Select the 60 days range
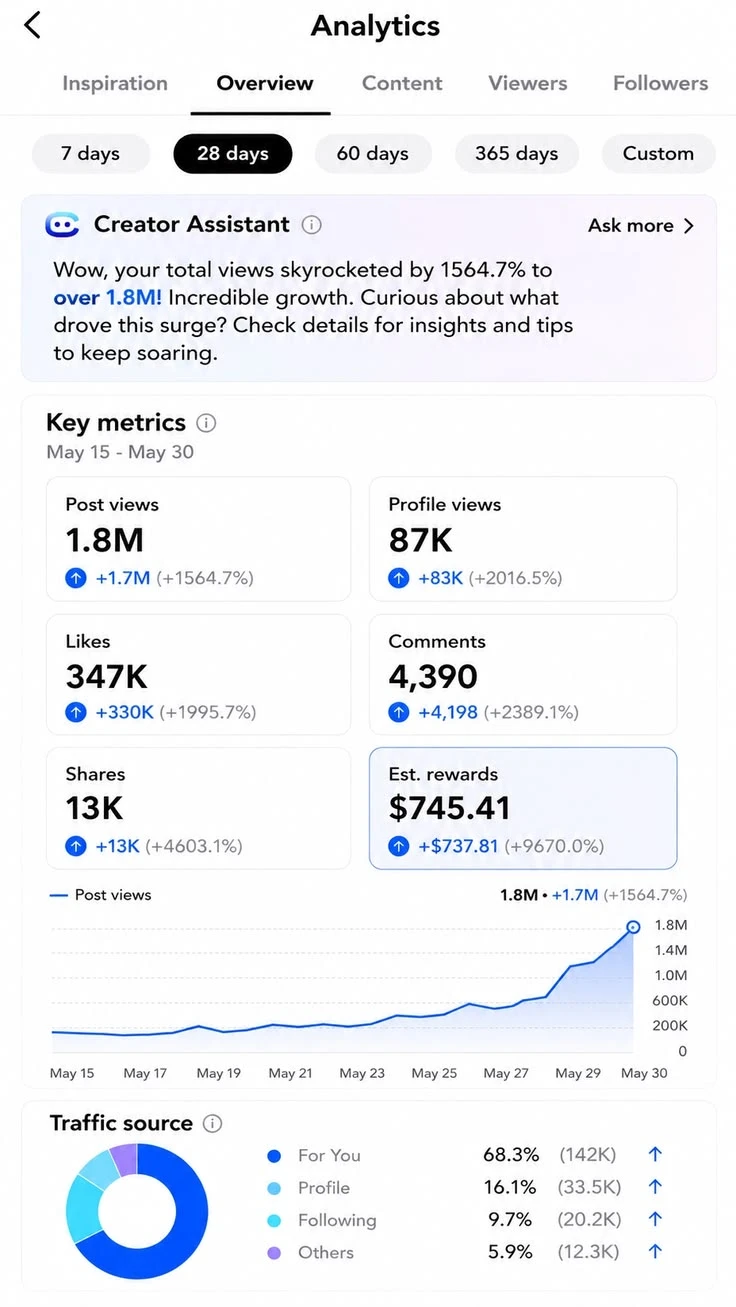This screenshot has height=1307, width=736. [373, 154]
